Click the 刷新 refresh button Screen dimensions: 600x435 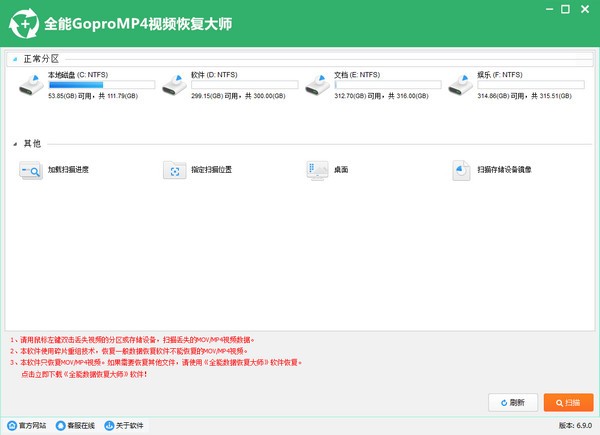pyautogui.click(x=513, y=402)
